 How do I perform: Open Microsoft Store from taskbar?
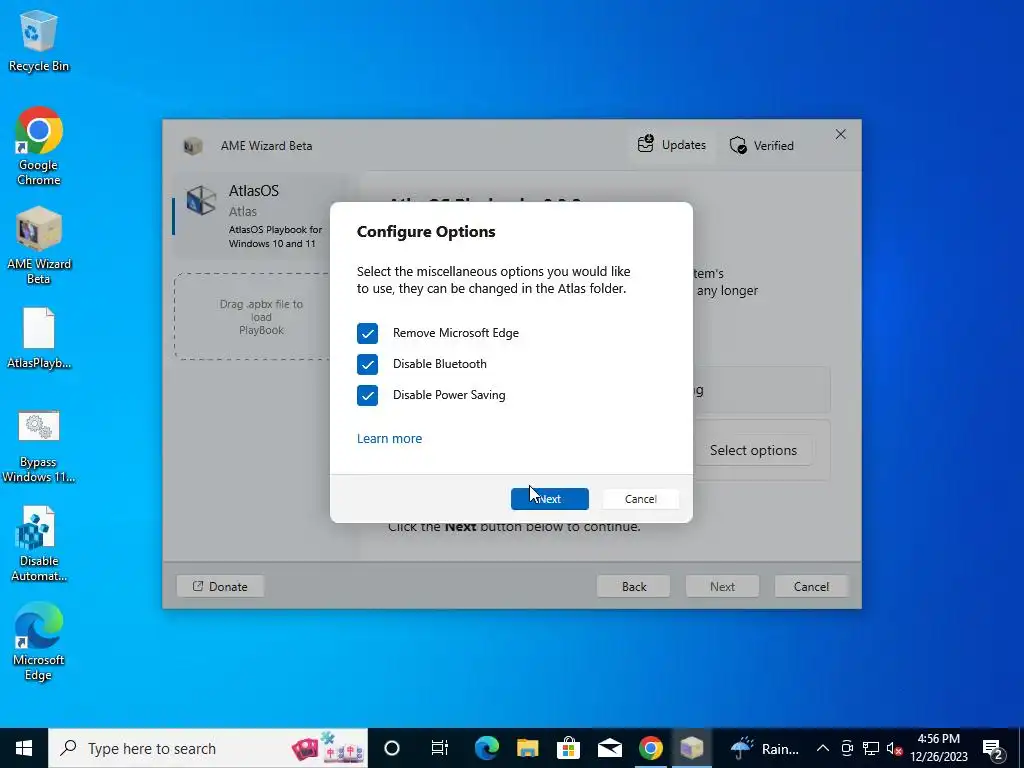coord(569,748)
